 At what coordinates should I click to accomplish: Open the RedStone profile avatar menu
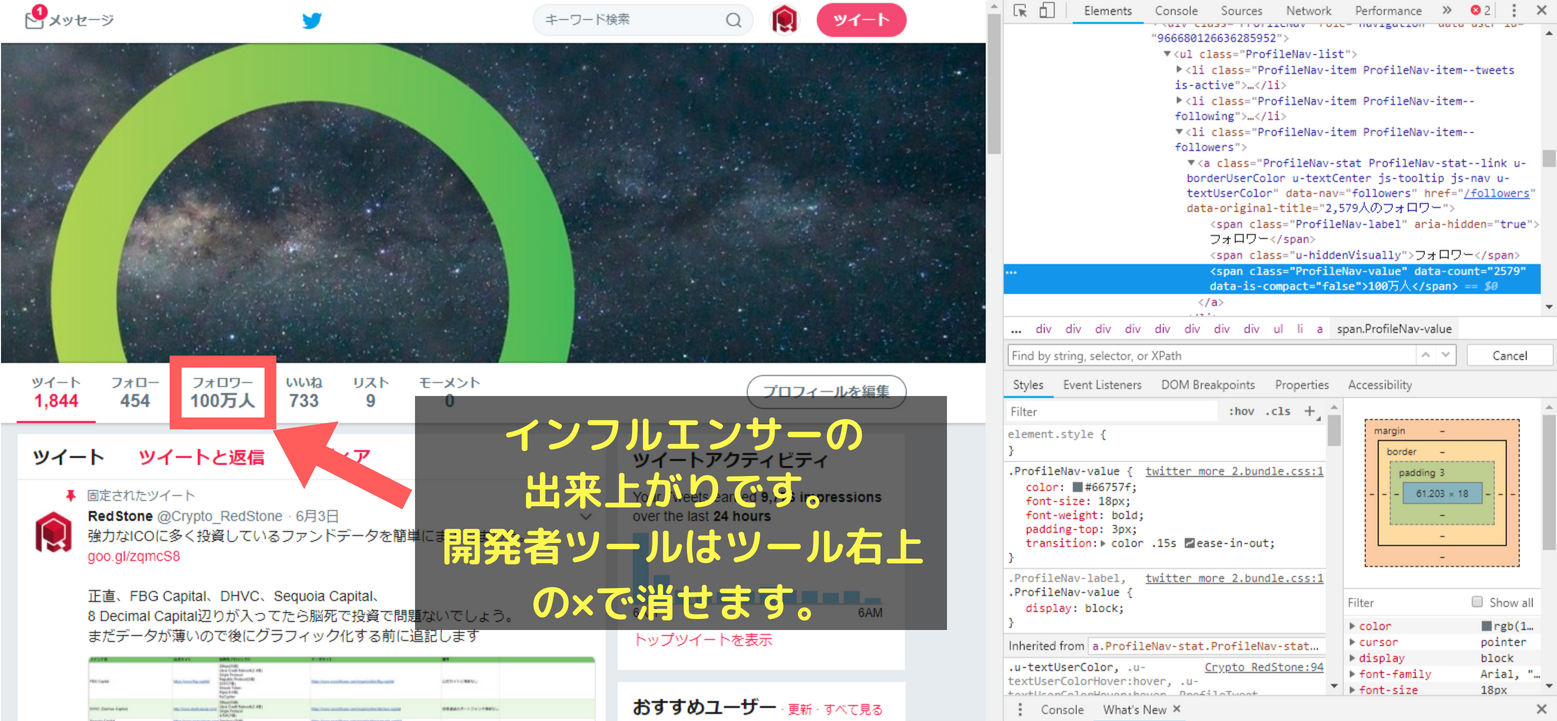[785, 20]
